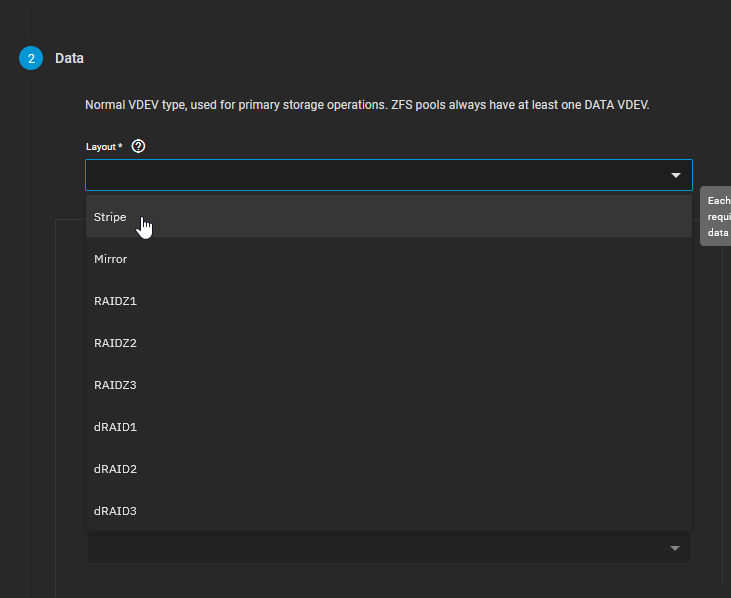
Task: Click the dropdown arrow below the options list
Action: [x=675, y=548]
